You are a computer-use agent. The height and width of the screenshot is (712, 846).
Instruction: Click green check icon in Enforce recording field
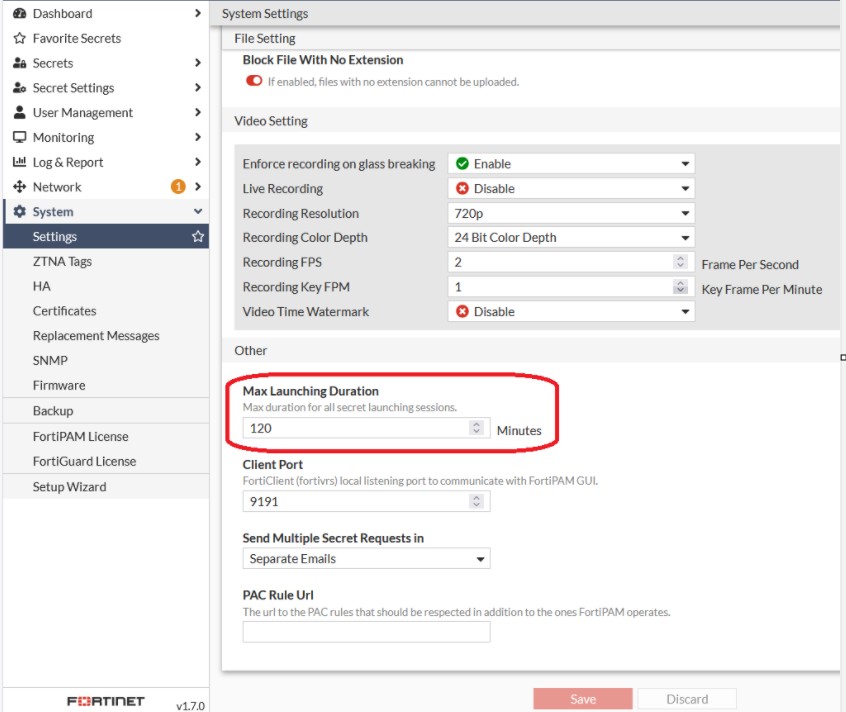[462, 163]
